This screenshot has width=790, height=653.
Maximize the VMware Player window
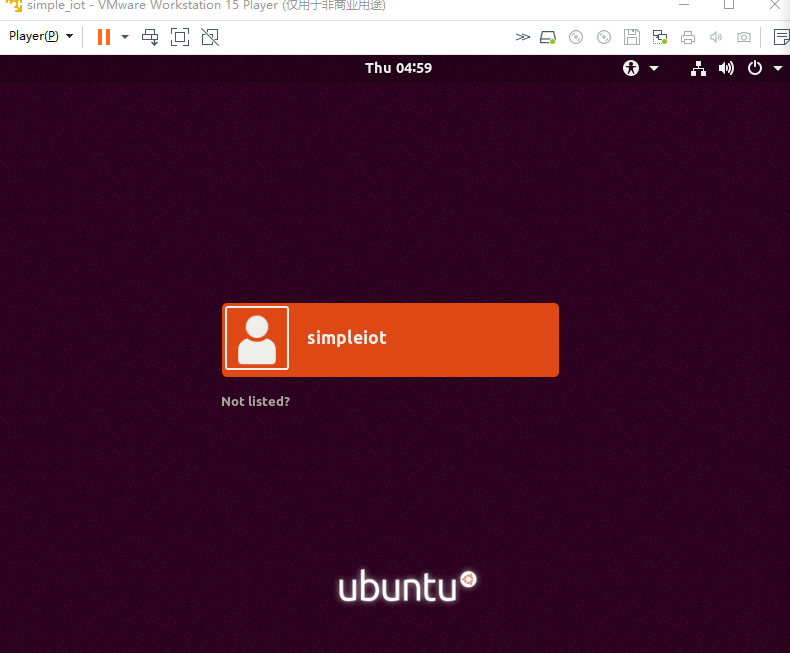click(729, 5)
